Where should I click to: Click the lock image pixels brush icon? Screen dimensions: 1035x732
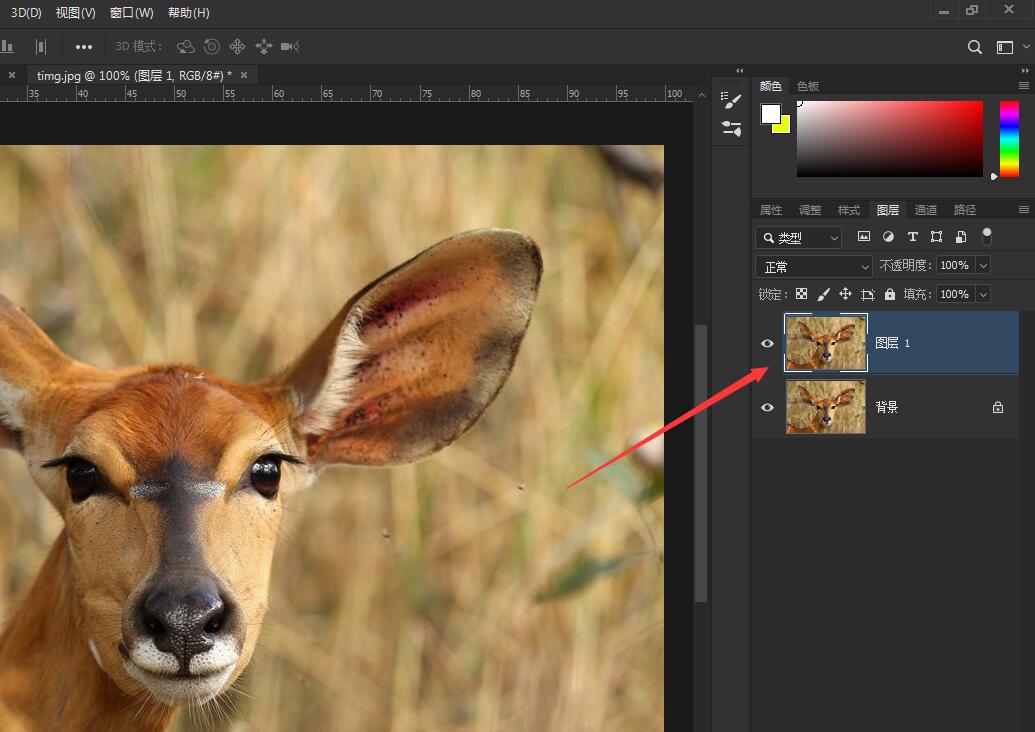coord(823,294)
